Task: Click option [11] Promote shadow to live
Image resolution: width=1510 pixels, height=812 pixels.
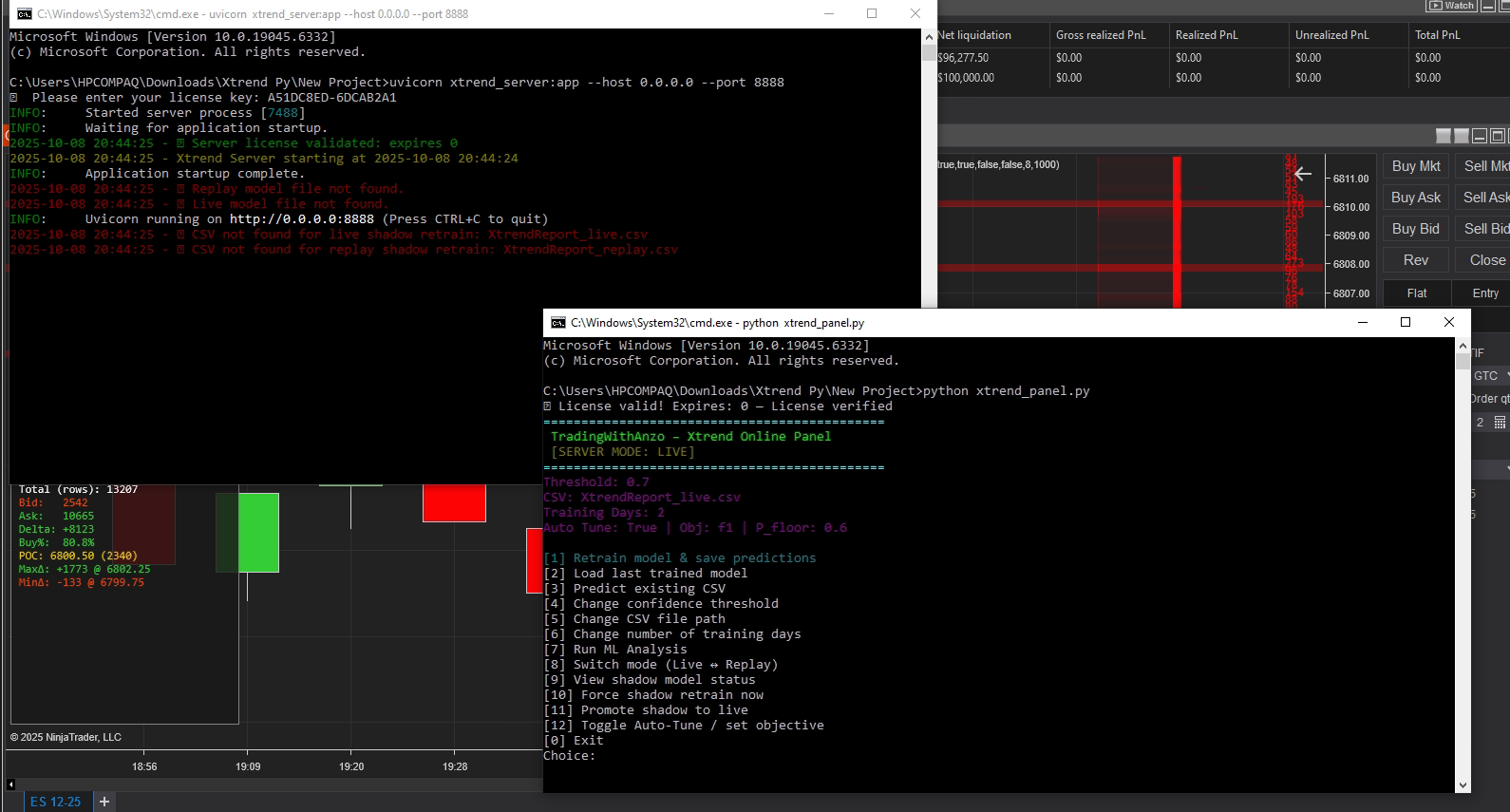Action: coord(646,710)
